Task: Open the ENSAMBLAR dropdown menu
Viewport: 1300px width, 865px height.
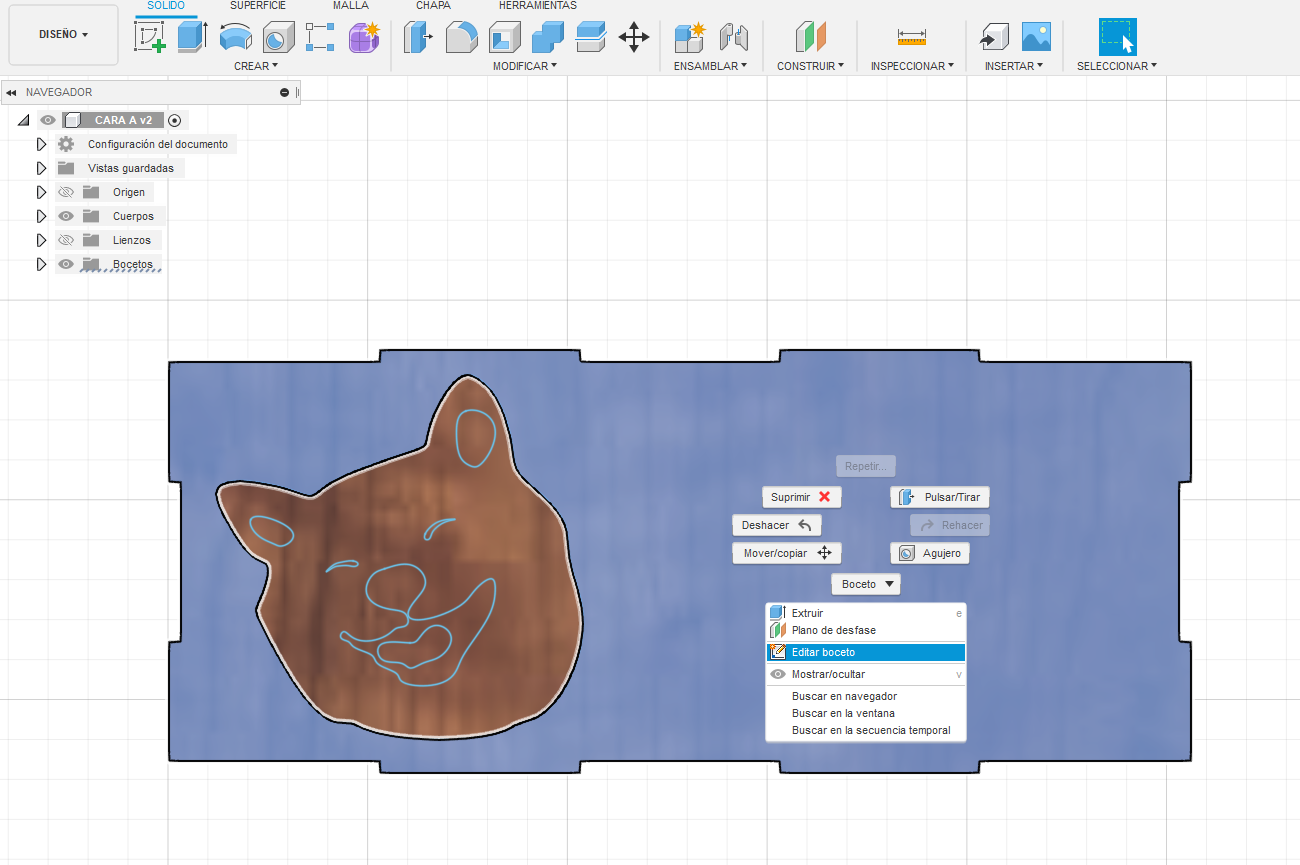Action: click(710, 66)
